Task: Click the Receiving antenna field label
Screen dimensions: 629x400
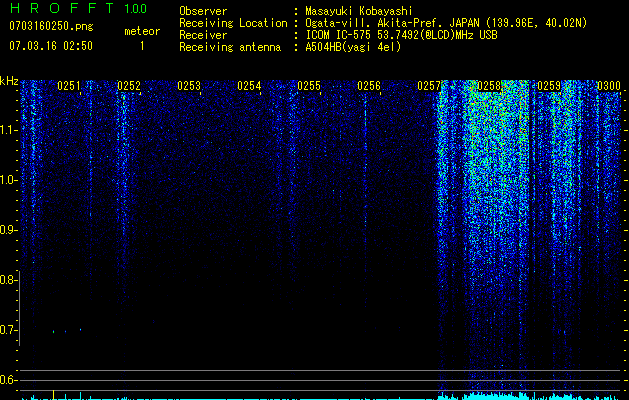Action: coord(230,47)
